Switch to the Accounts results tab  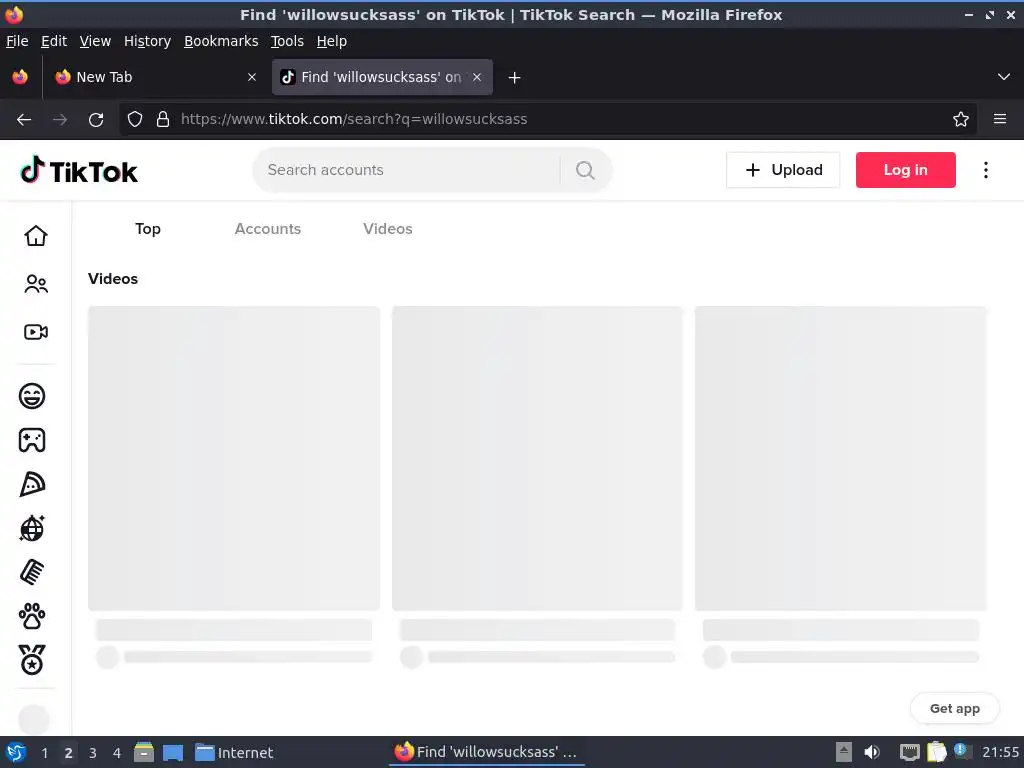point(268,229)
